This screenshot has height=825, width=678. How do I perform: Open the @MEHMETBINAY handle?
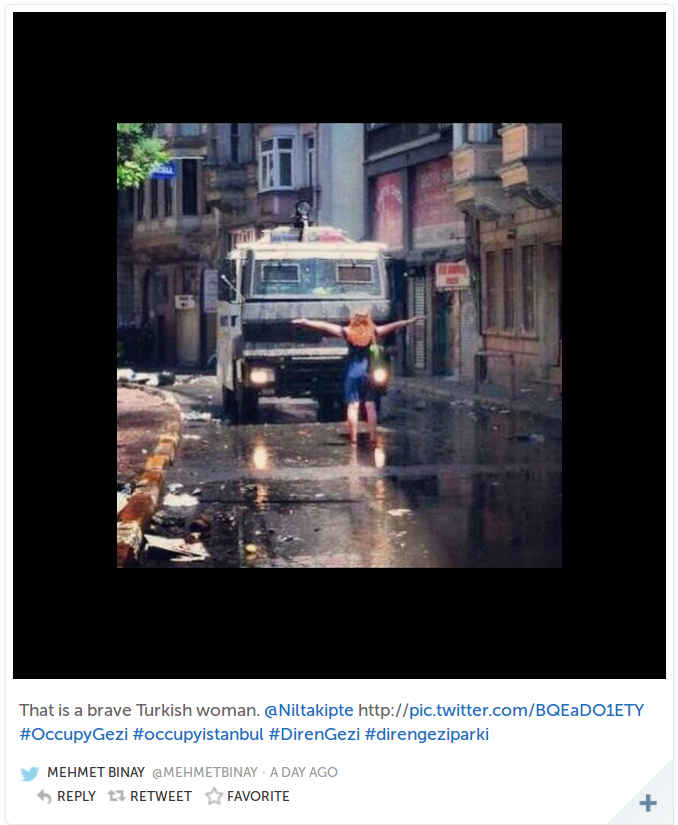click(x=205, y=772)
